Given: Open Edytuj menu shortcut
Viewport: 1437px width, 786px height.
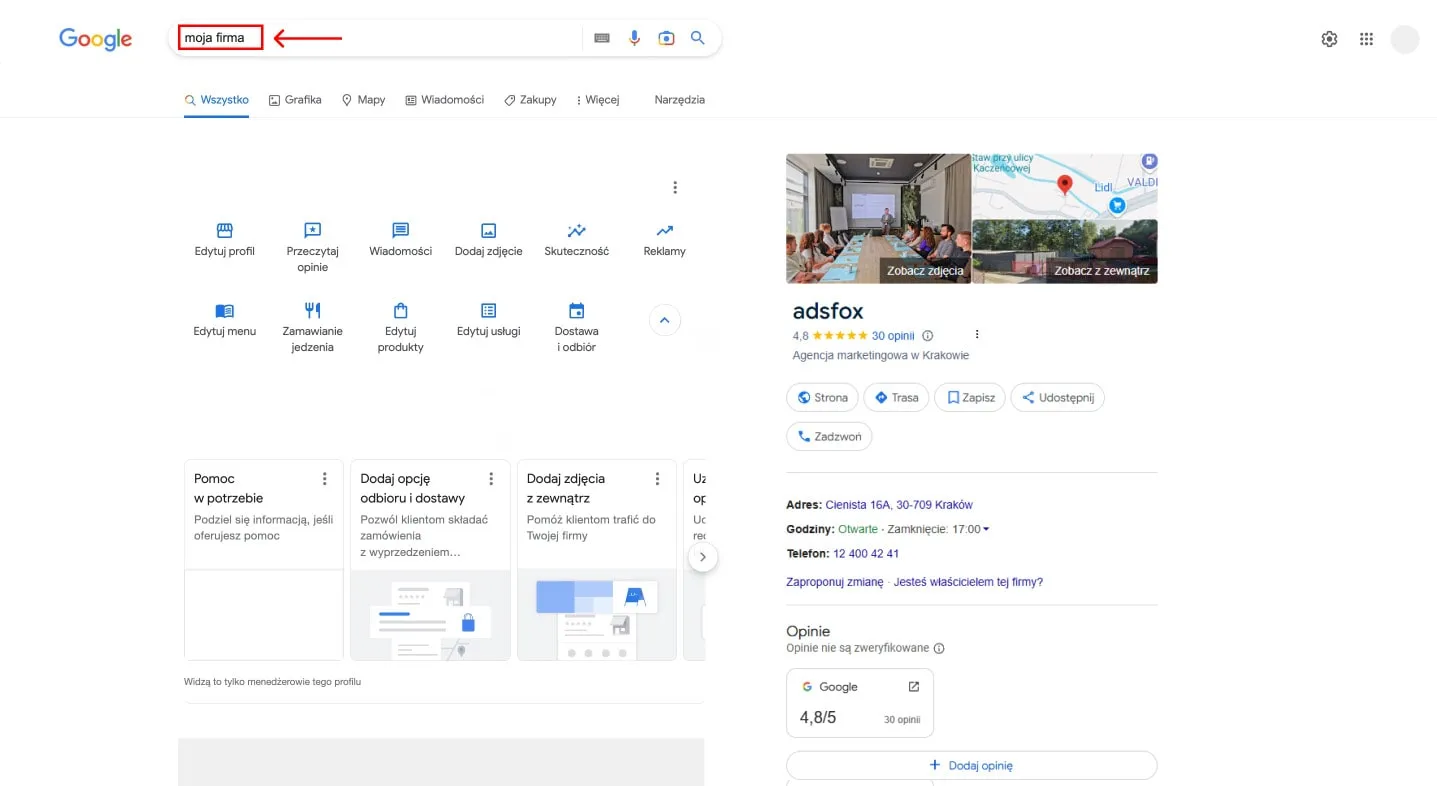Looking at the screenshot, I should tap(224, 320).
